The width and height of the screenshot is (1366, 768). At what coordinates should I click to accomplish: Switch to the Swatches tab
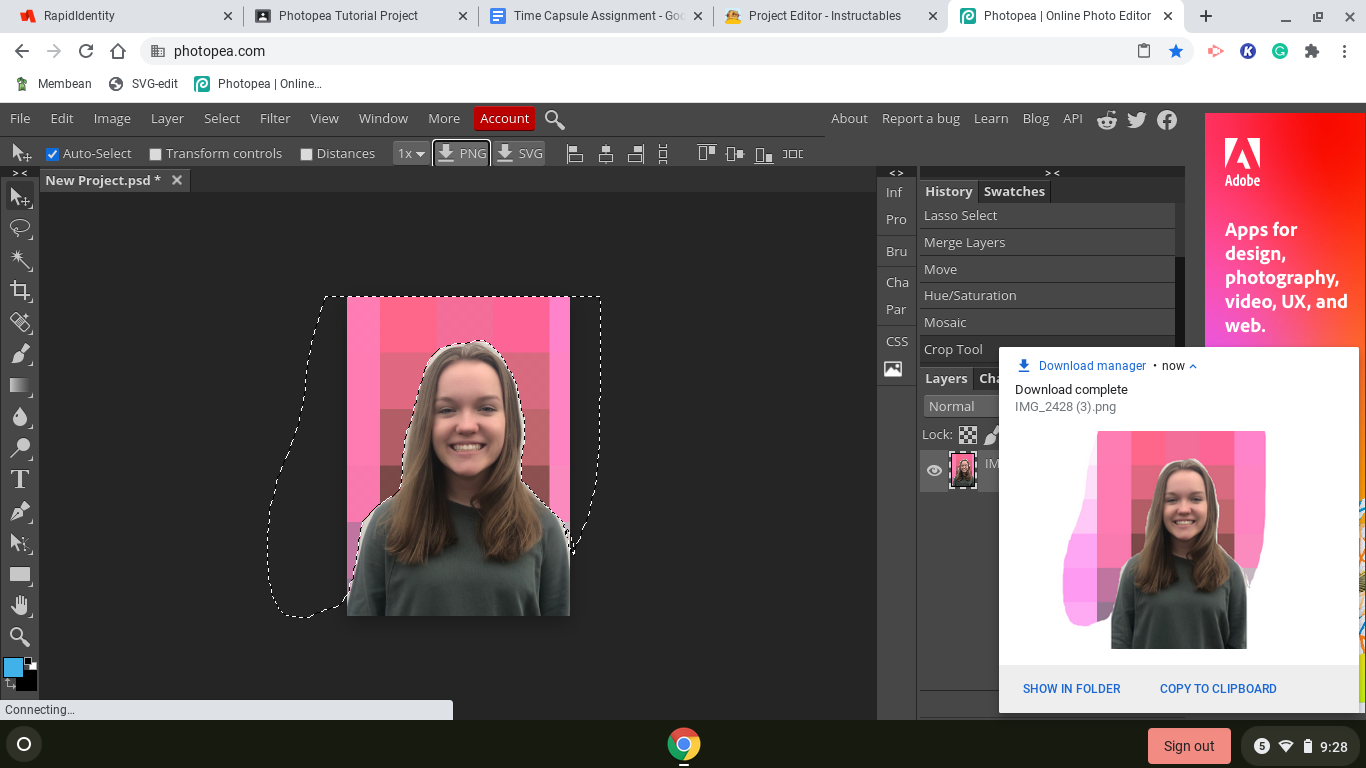(x=1014, y=191)
